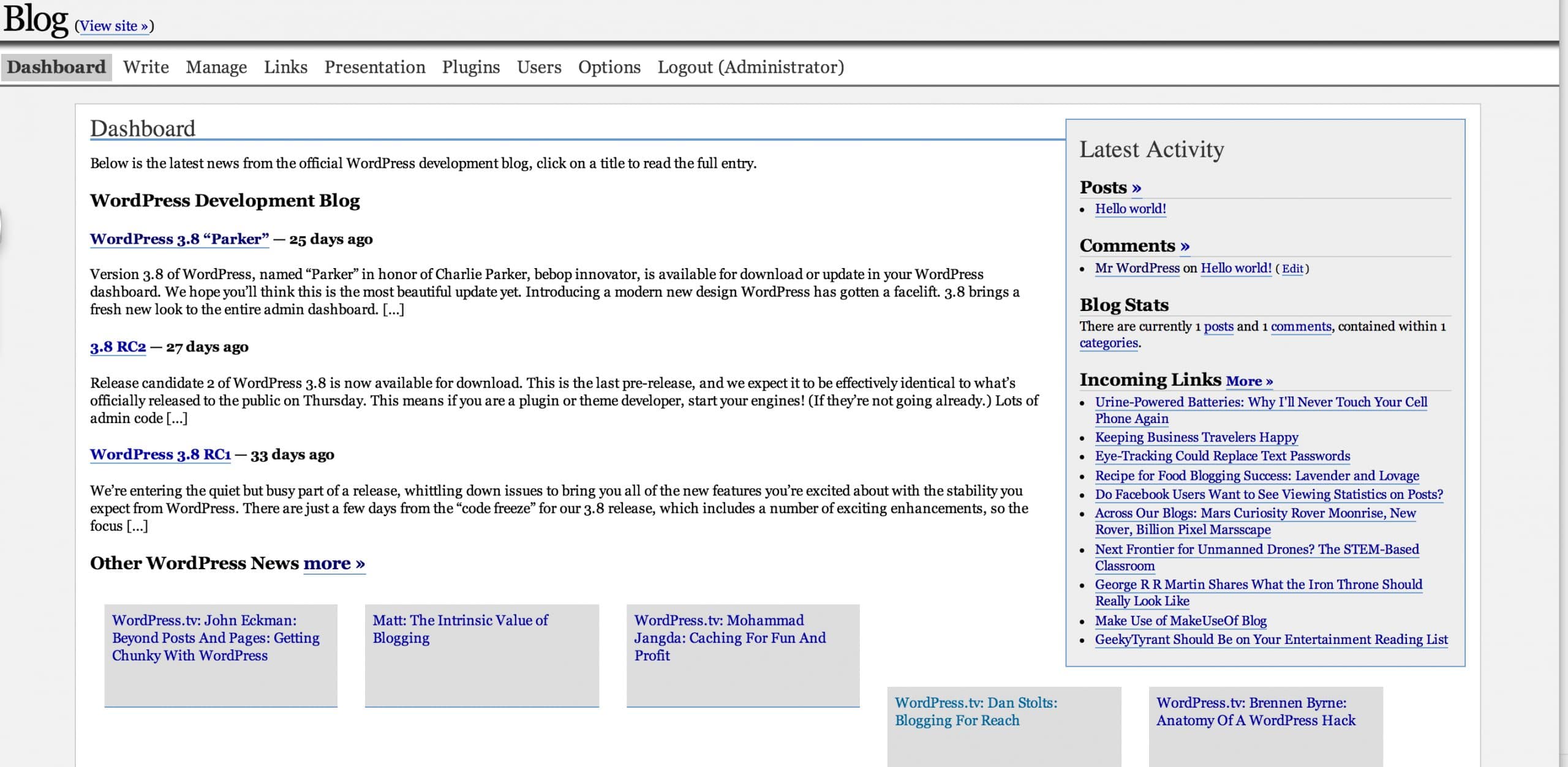Go to the Manage menu
The height and width of the screenshot is (767, 1568).
216,67
